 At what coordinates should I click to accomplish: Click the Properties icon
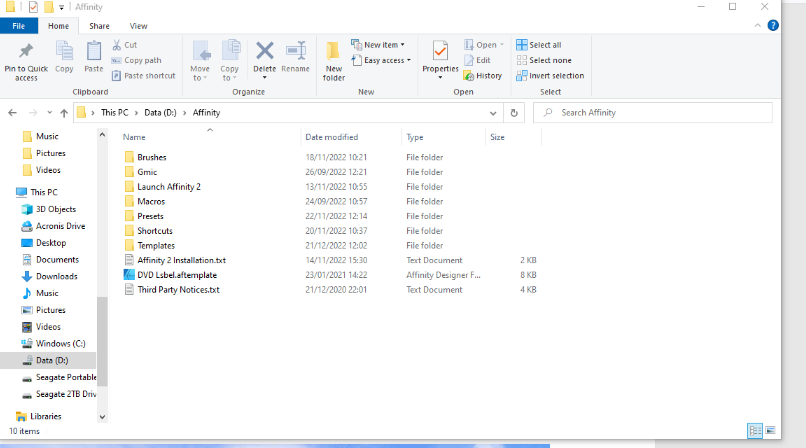[440, 51]
